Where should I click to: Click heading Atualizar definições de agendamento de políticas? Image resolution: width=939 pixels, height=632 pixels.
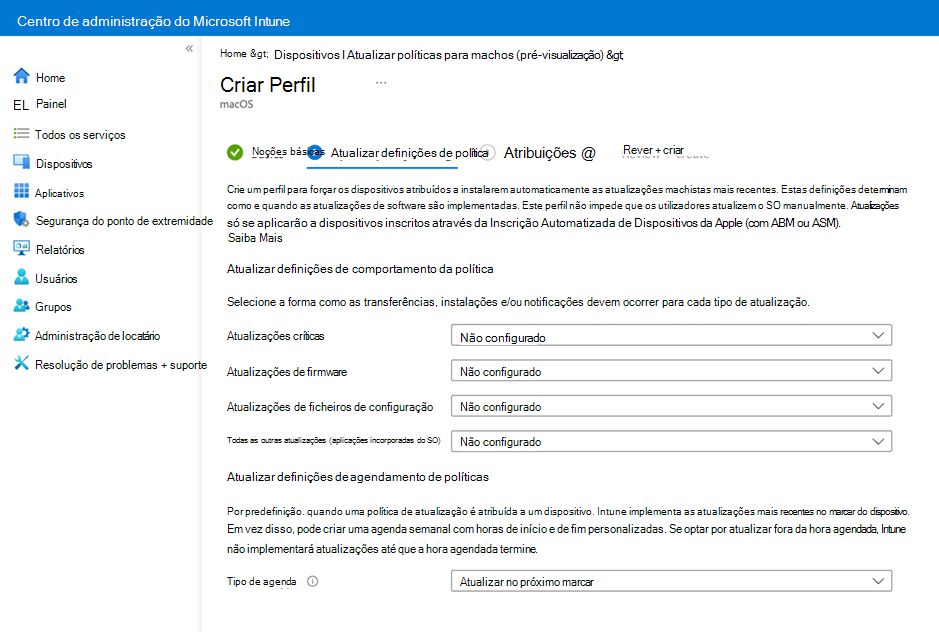[x=358, y=477]
